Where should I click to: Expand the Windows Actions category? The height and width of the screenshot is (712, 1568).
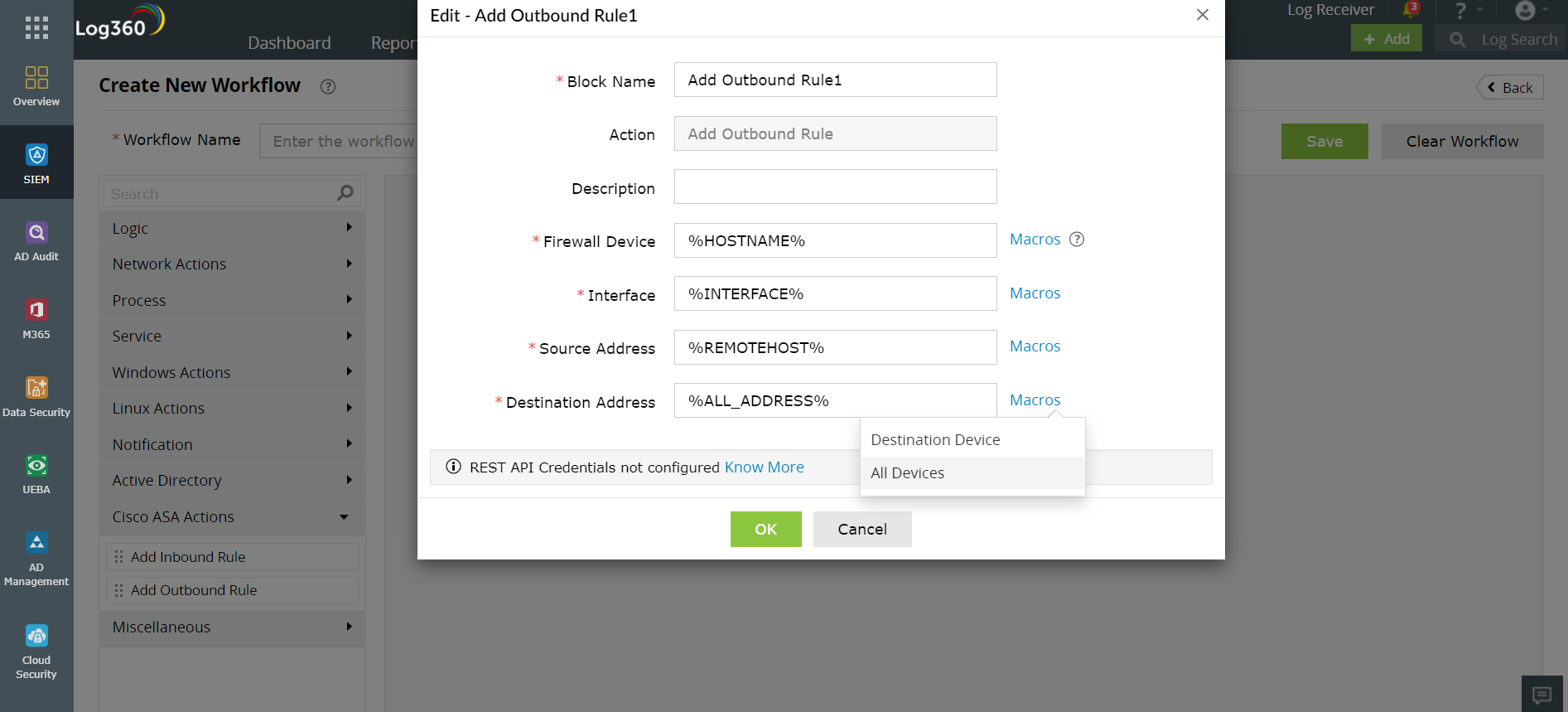point(232,373)
